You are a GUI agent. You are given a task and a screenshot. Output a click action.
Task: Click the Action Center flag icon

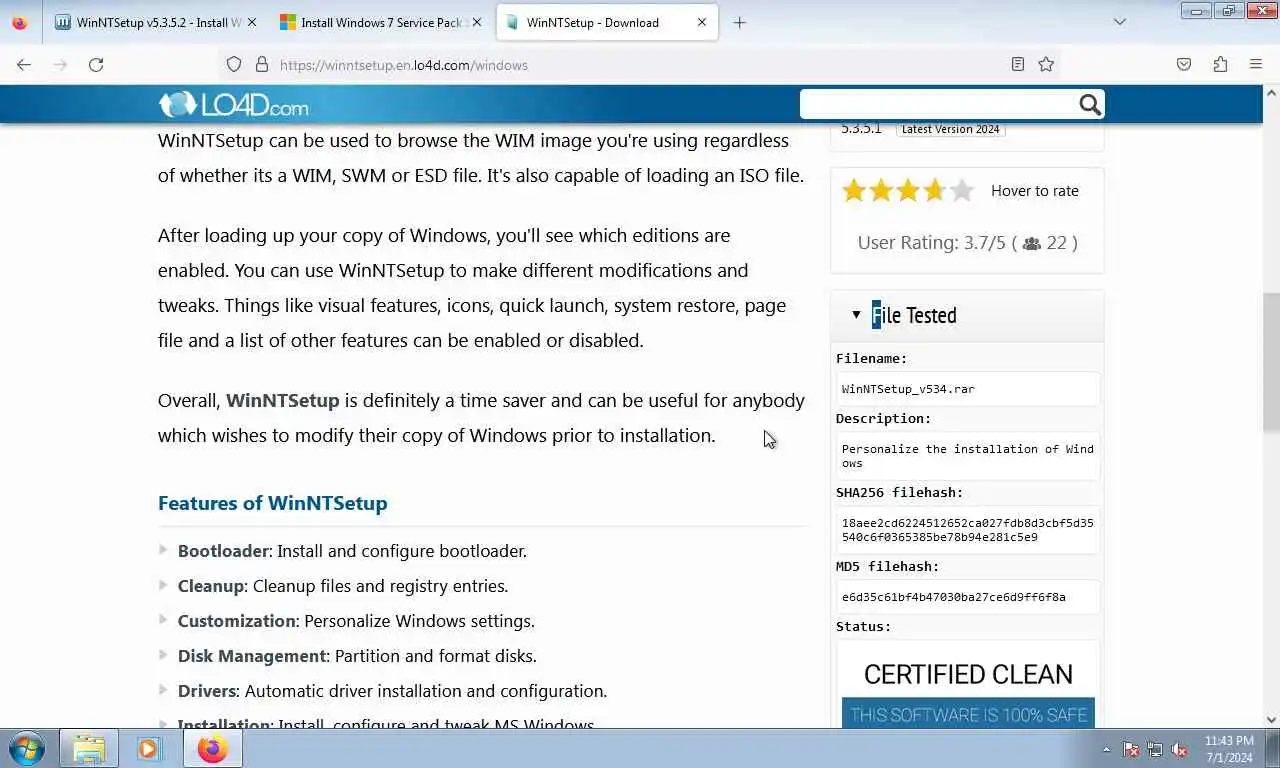click(x=1131, y=749)
